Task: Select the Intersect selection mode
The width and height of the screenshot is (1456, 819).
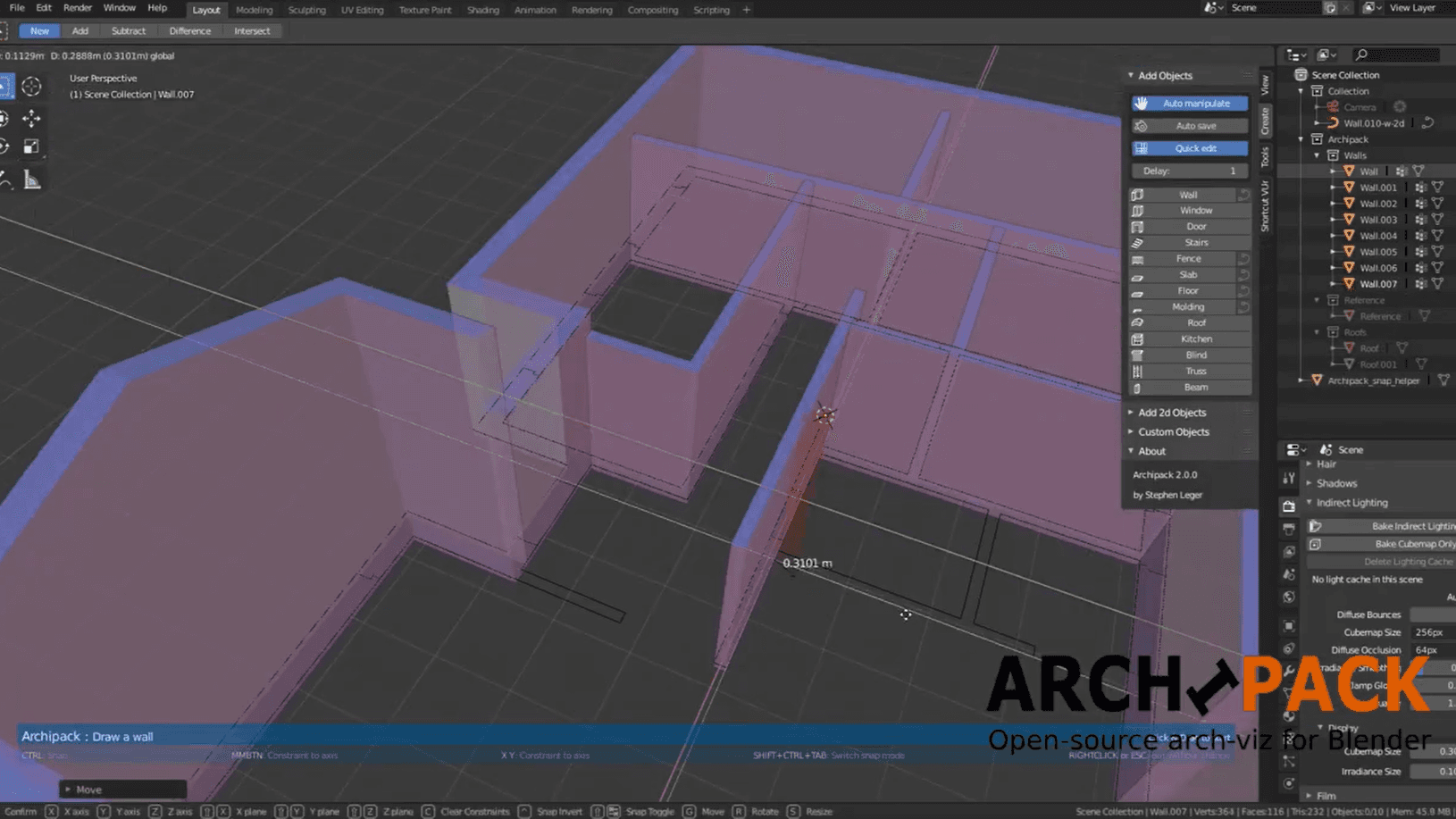Action: (x=252, y=31)
